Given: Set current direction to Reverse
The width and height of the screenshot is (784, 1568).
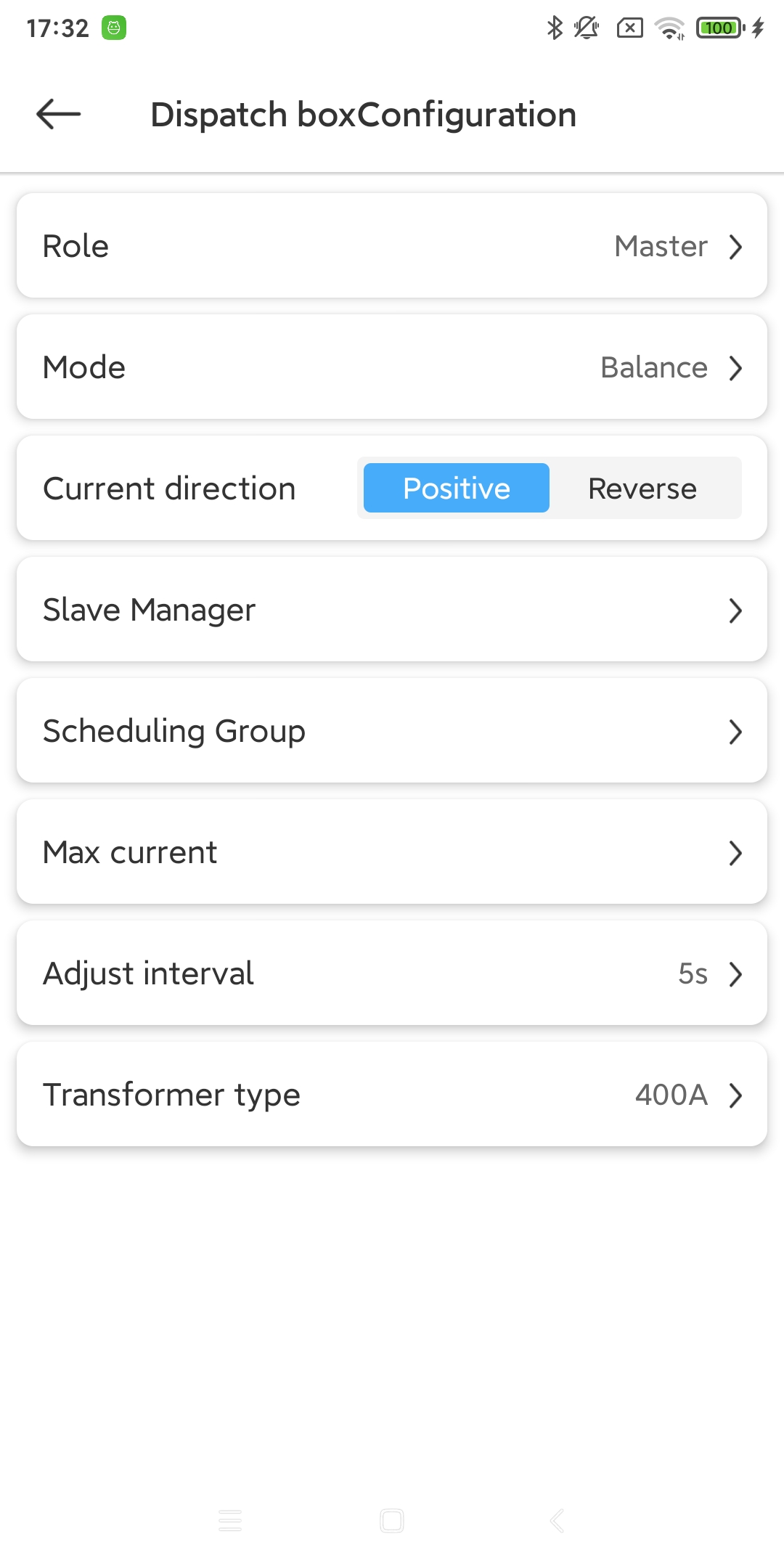Looking at the screenshot, I should pos(642,488).
